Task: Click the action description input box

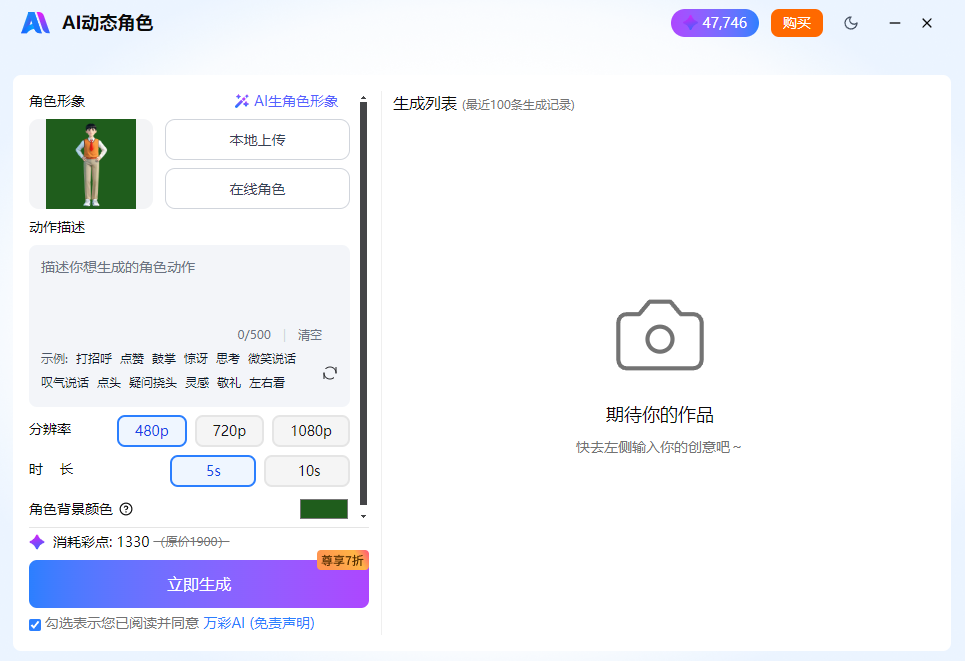Action: click(188, 280)
